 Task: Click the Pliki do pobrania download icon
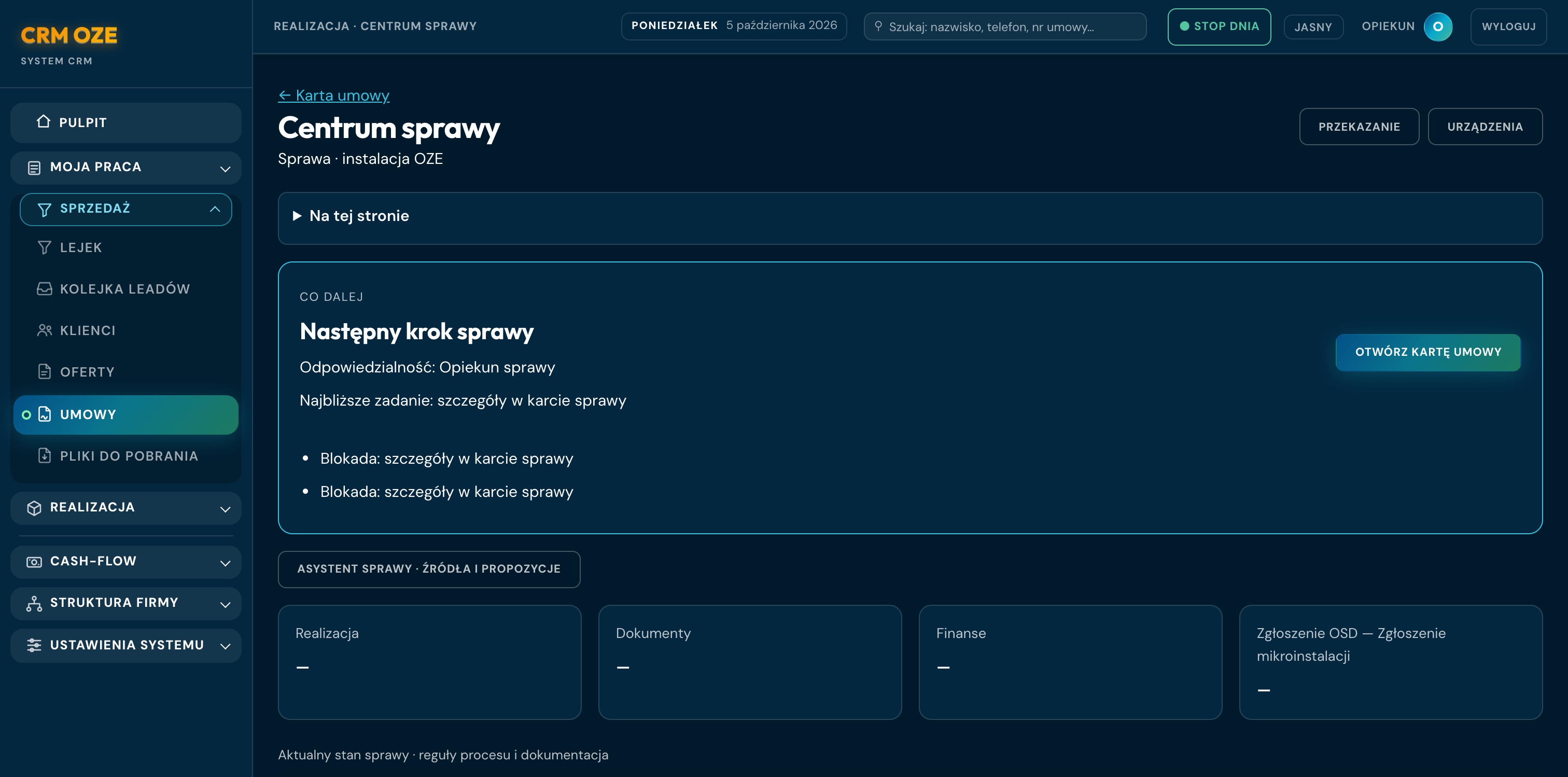pyautogui.click(x=45, y=455)
